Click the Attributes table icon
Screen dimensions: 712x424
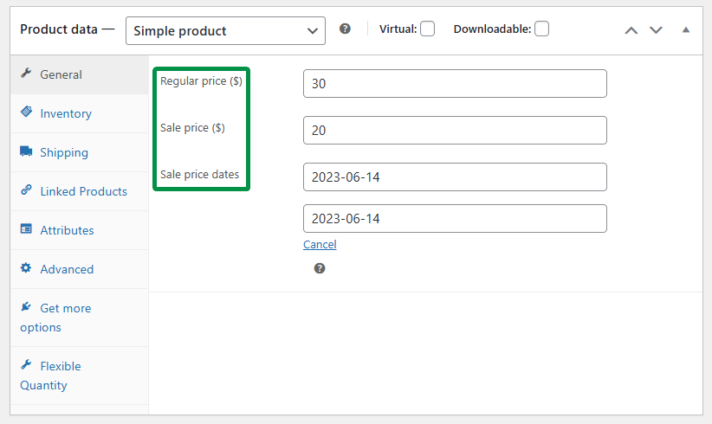pos(26,229)
